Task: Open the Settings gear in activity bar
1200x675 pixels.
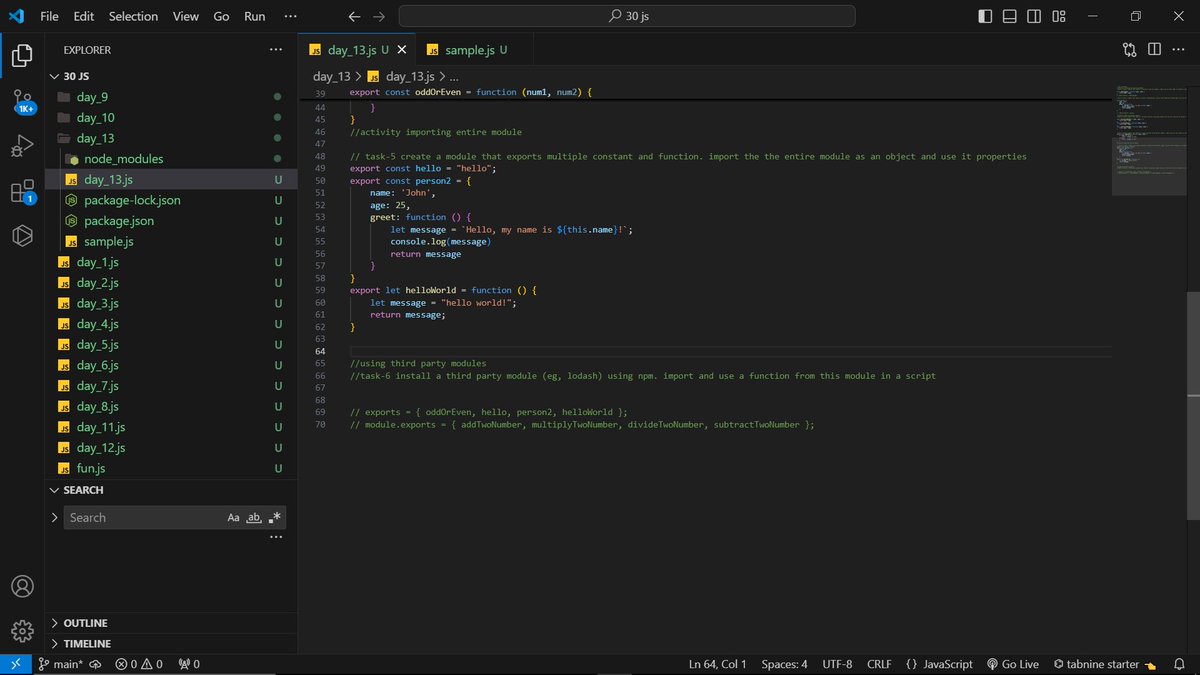Action: click(x=21, y=631)
